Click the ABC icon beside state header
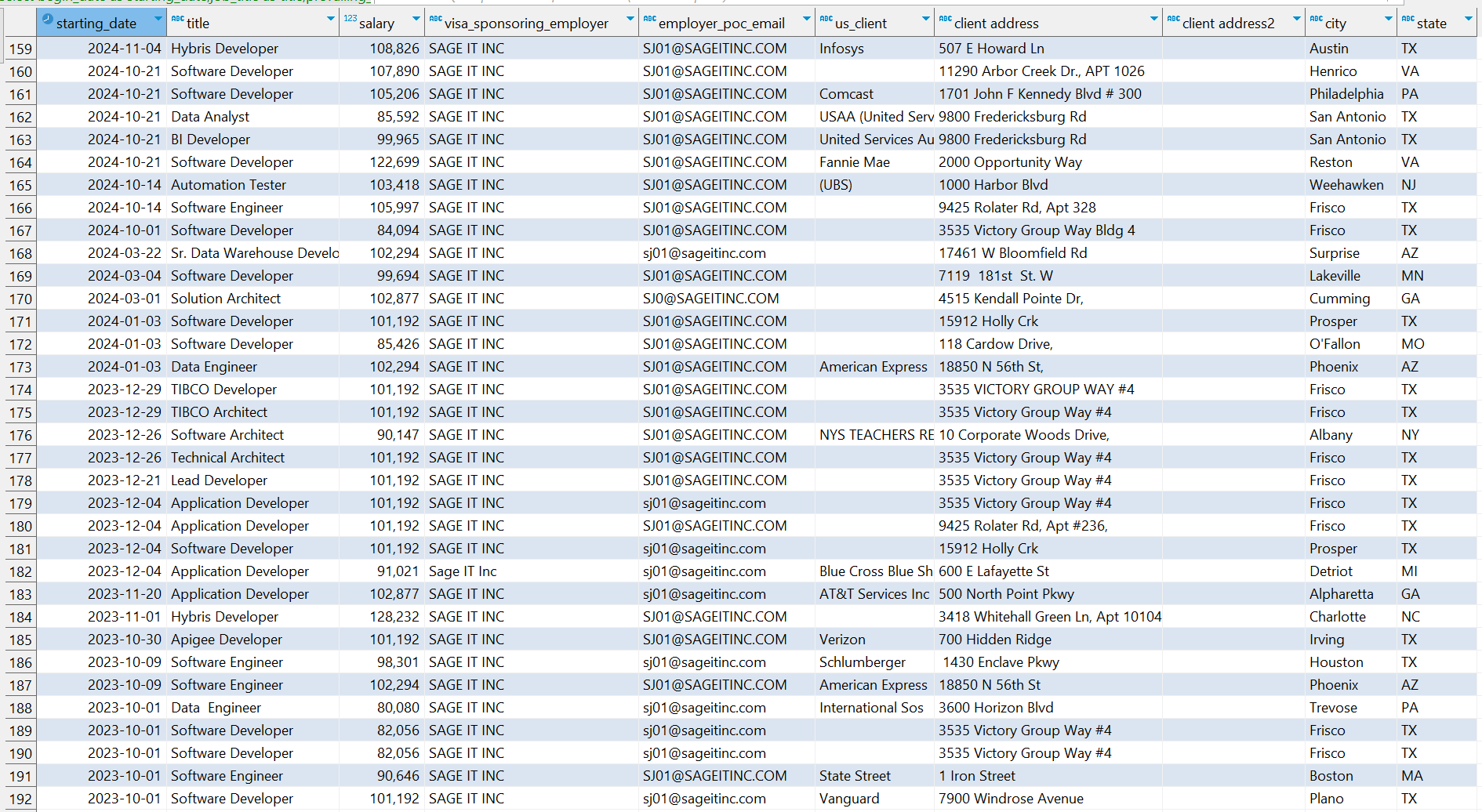 click(x=1408, y=19)
